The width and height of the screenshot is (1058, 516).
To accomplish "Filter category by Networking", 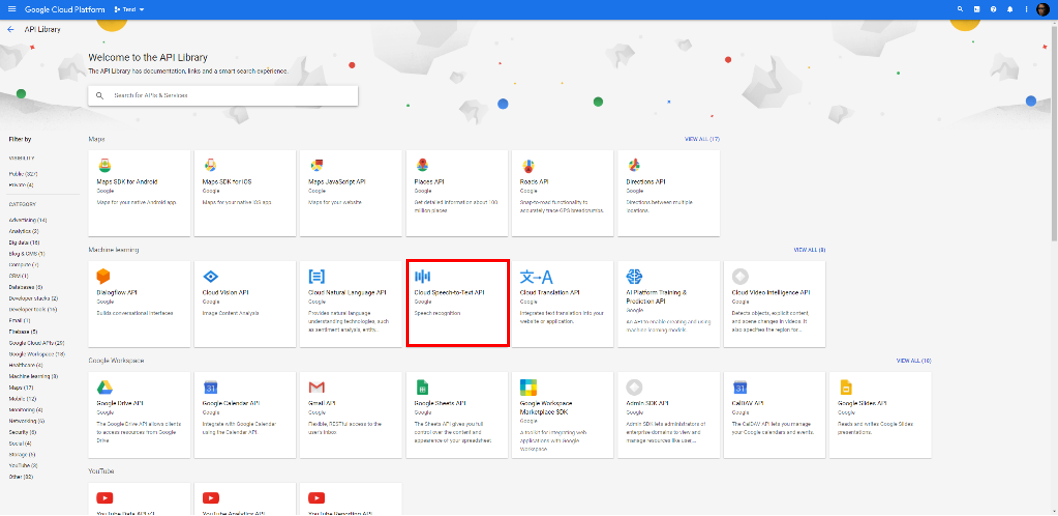I will coord(27,420).
